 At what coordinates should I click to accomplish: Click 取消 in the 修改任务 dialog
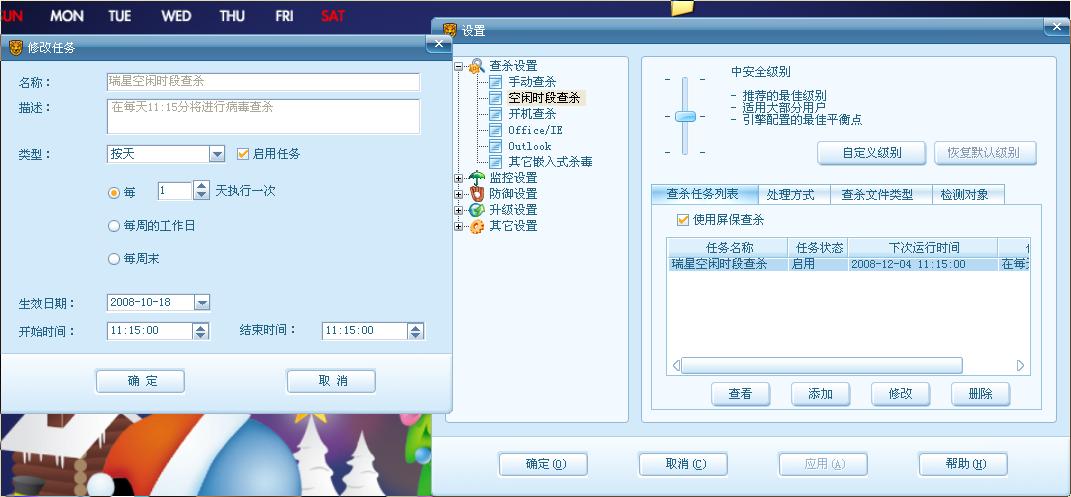(331, 382)
